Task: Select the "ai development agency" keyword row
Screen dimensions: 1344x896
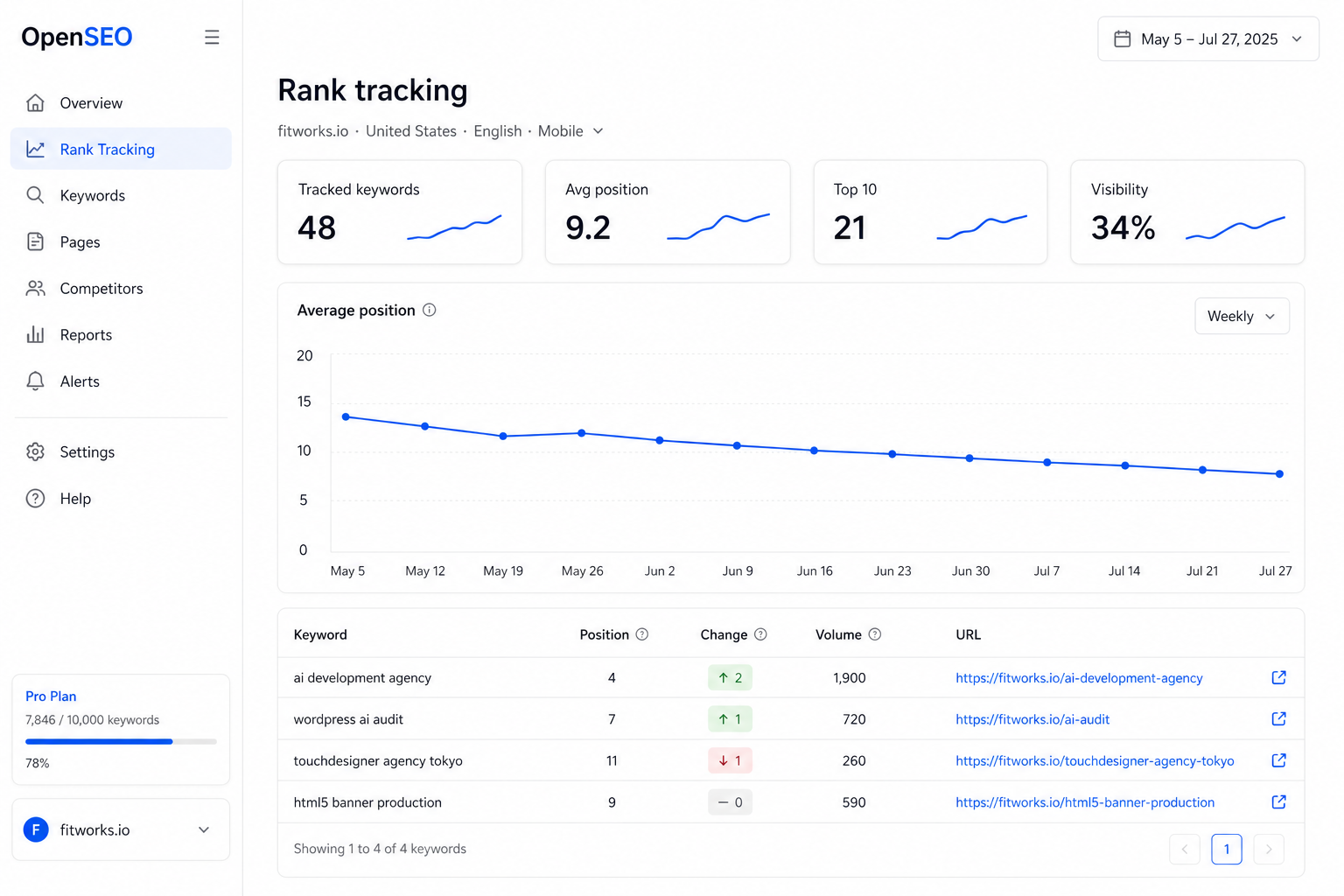Action: pos(791,677)
